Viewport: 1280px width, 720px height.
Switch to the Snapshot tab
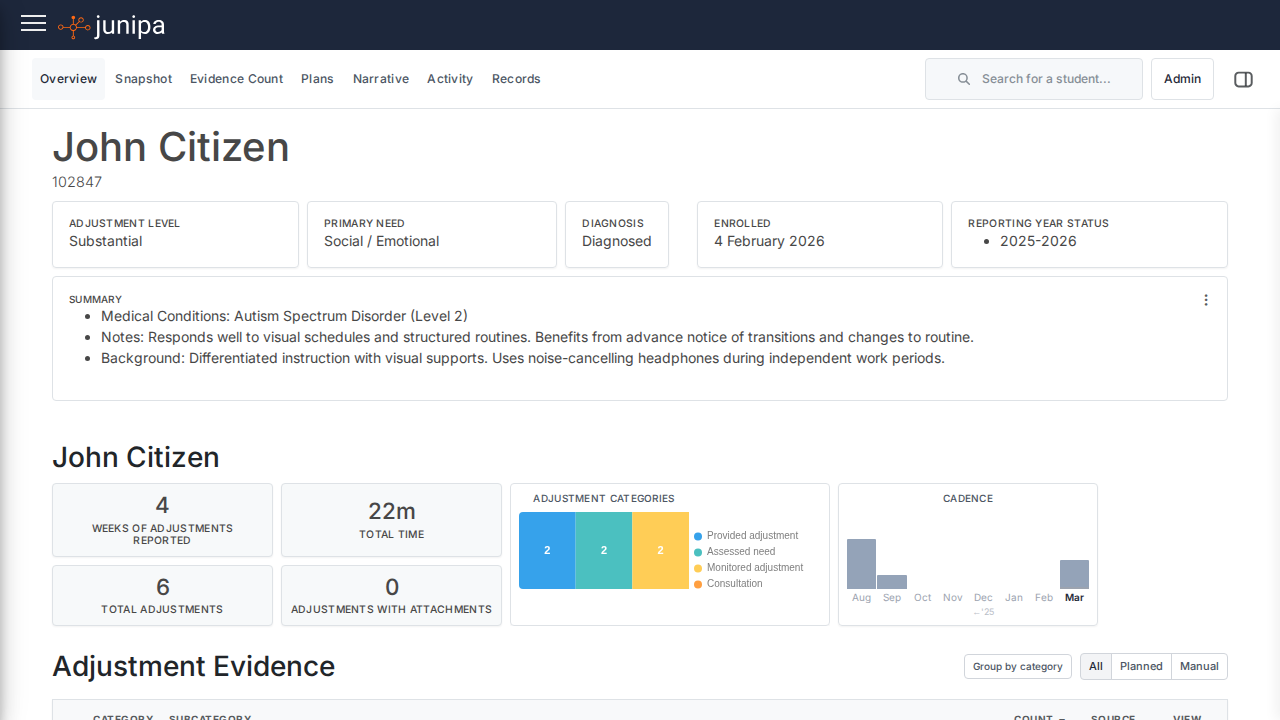(143, 78)
